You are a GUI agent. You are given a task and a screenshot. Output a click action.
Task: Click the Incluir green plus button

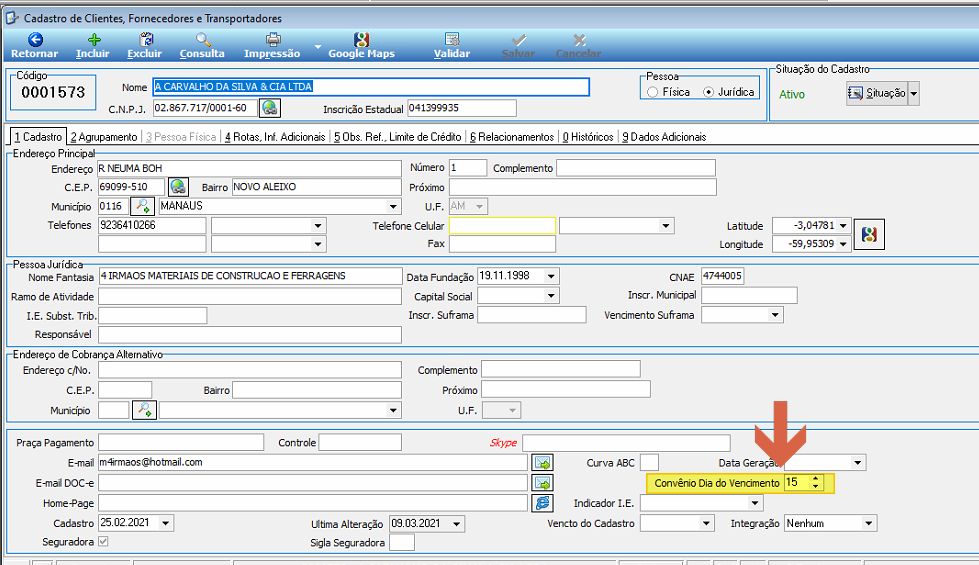click(x=93, y=46)
